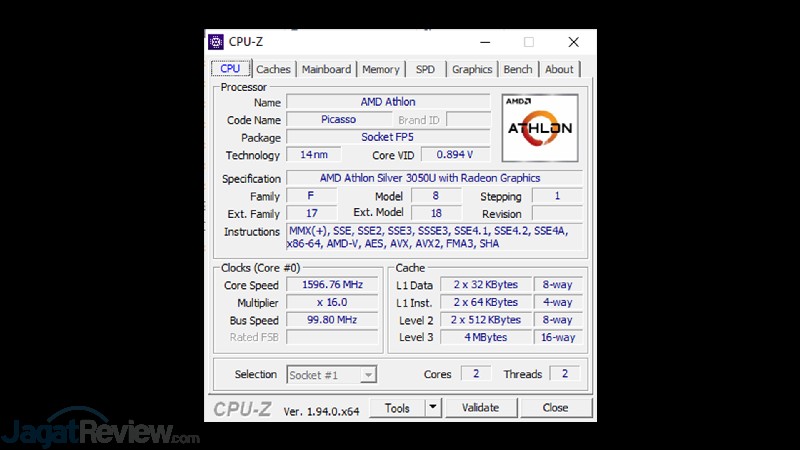Viewport: 800px width, 450px height.
Task: Open the Mainboard tab
Action: (326, 69)
